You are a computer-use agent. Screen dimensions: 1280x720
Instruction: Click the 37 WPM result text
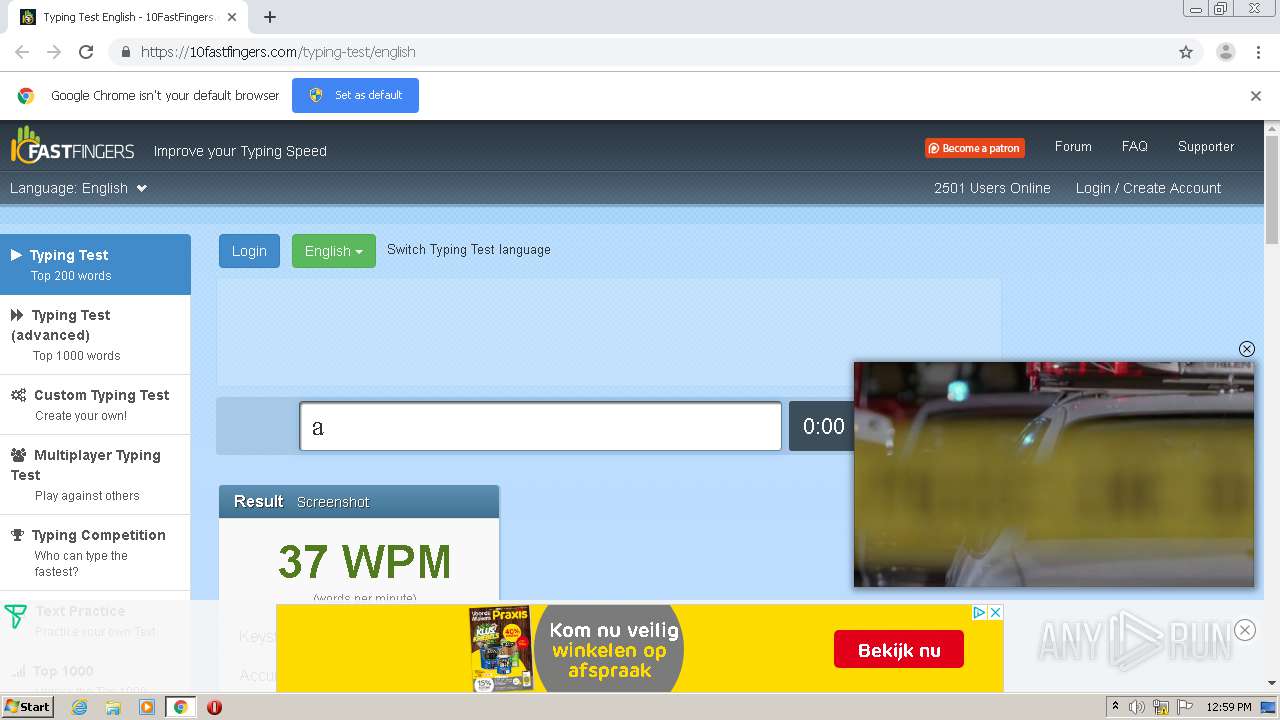point(364,562)
